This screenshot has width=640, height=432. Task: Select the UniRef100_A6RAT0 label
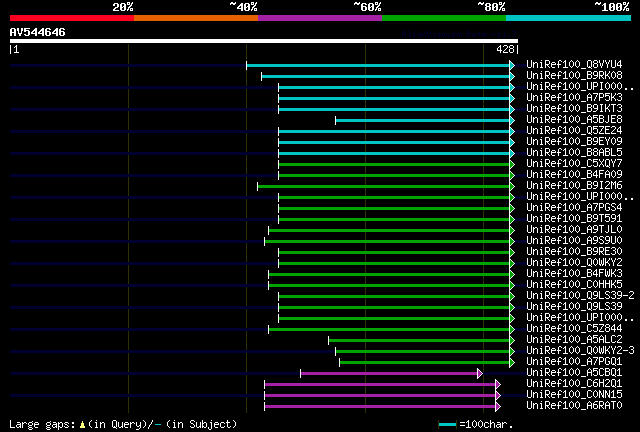tap(574, 405)
